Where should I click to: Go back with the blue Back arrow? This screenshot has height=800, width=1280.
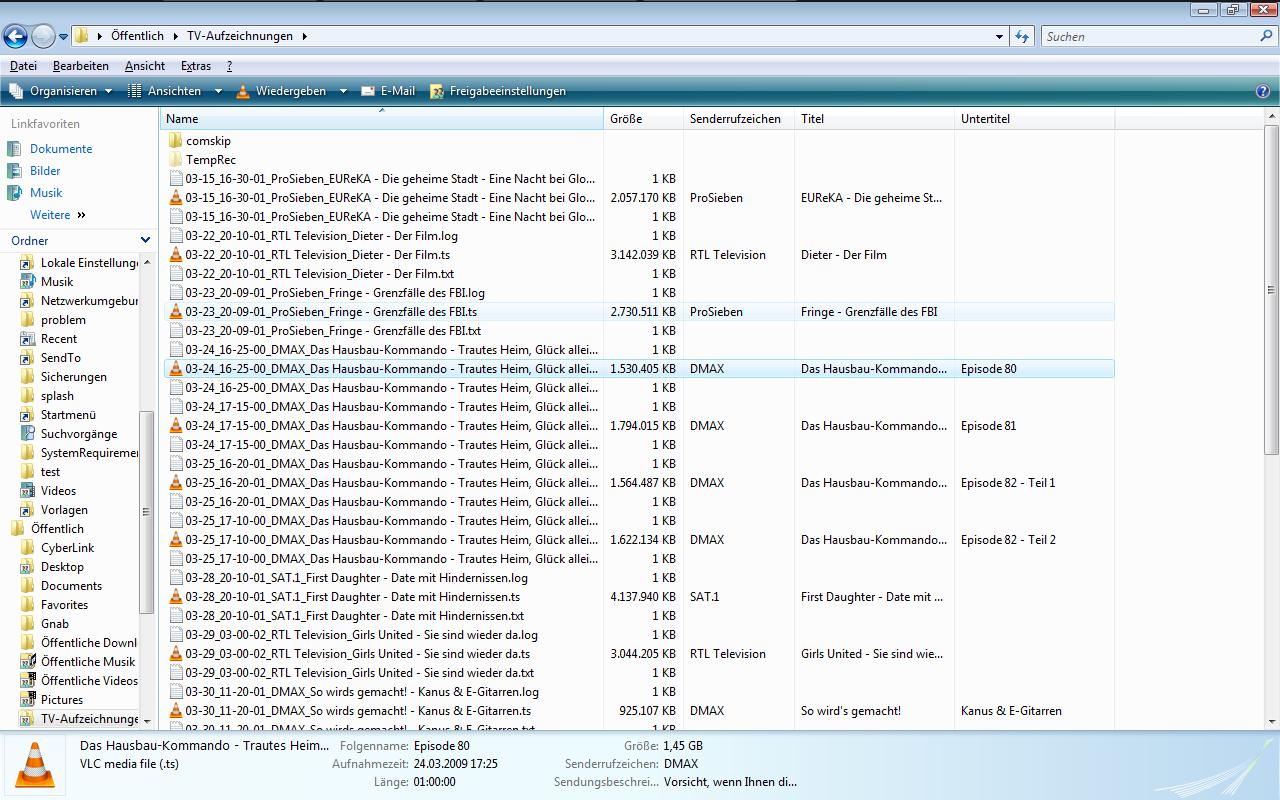pos(15,37)
